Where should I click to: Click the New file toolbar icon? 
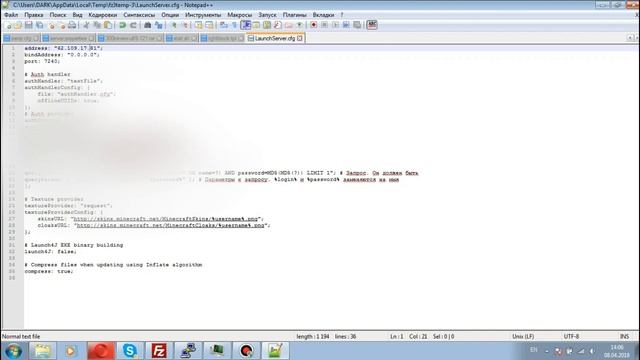tap(8, 25)
